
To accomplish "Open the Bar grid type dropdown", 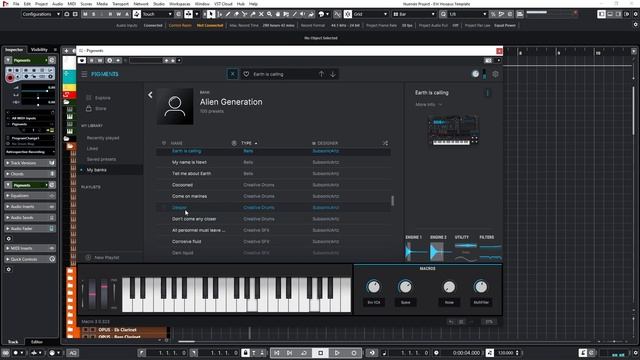I will coord(414,14).
